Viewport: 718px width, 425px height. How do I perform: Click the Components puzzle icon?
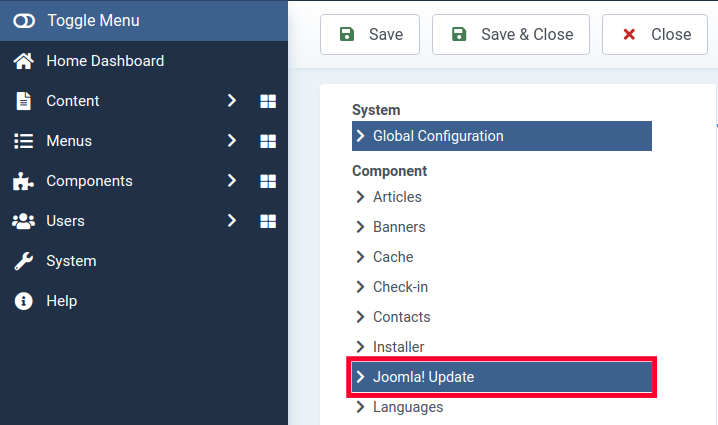point(23,181)
